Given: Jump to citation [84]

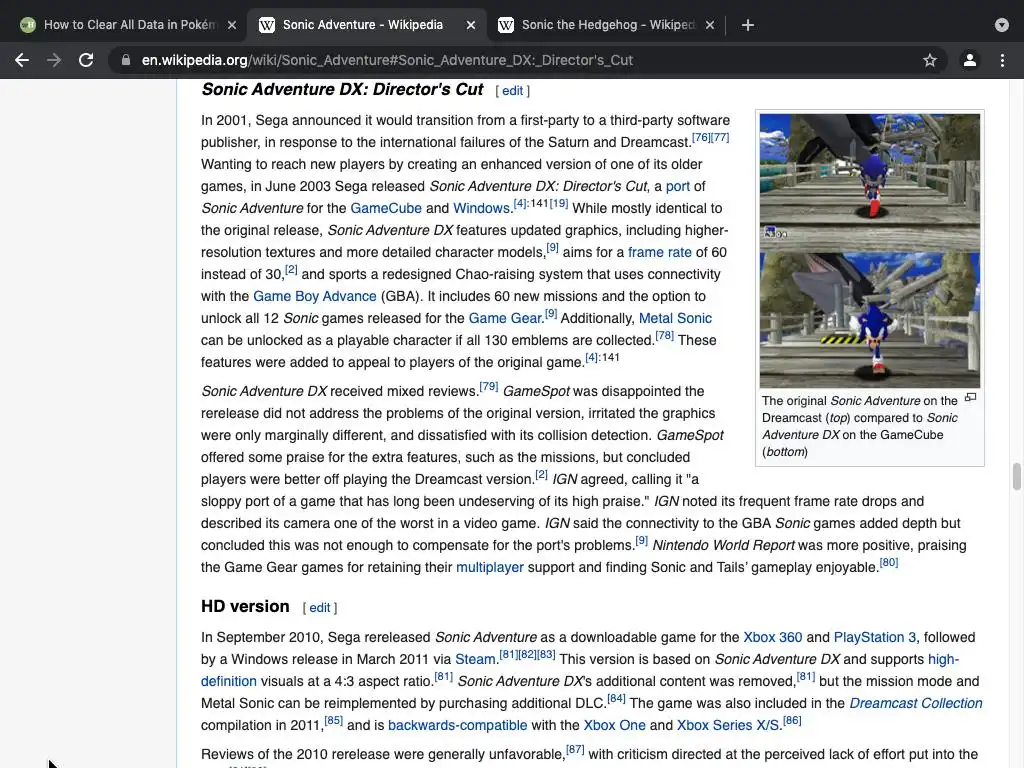Looking at the screenshot, I should tap(616, 698).
